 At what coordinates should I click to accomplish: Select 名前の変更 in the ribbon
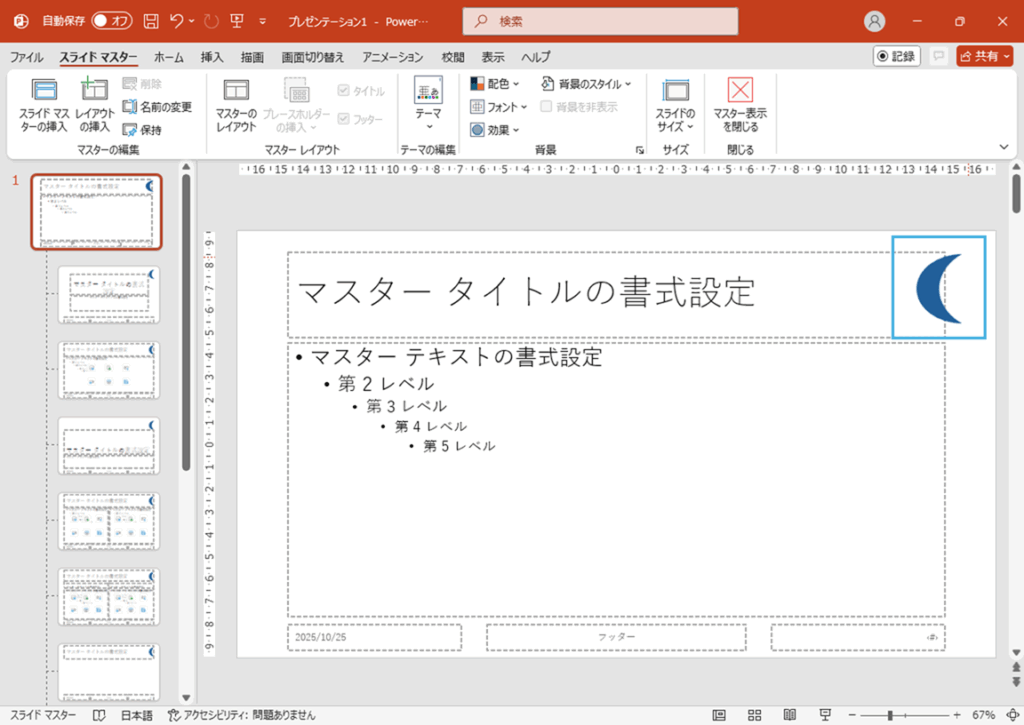[157, 107]
